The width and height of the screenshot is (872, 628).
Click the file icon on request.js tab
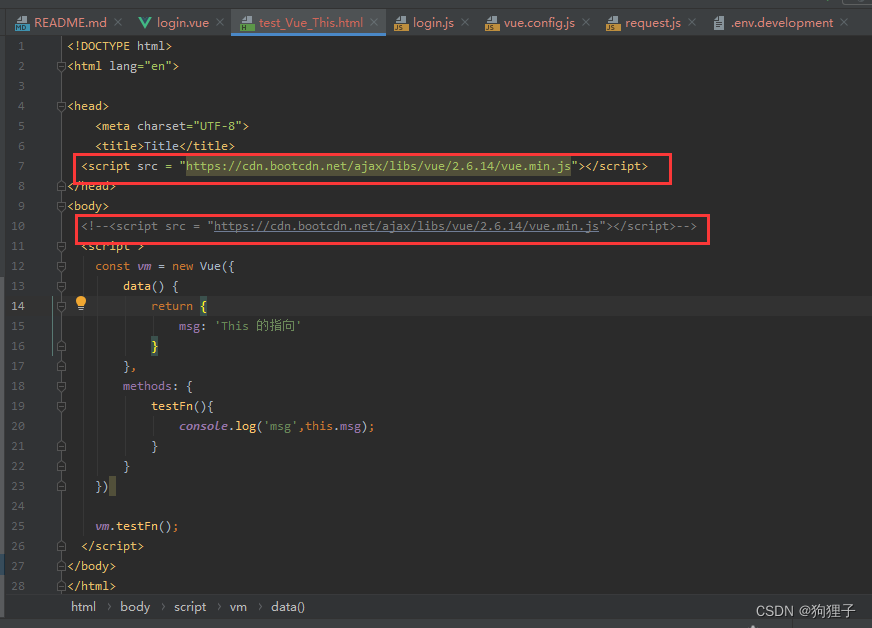click(x=612, y=21)
